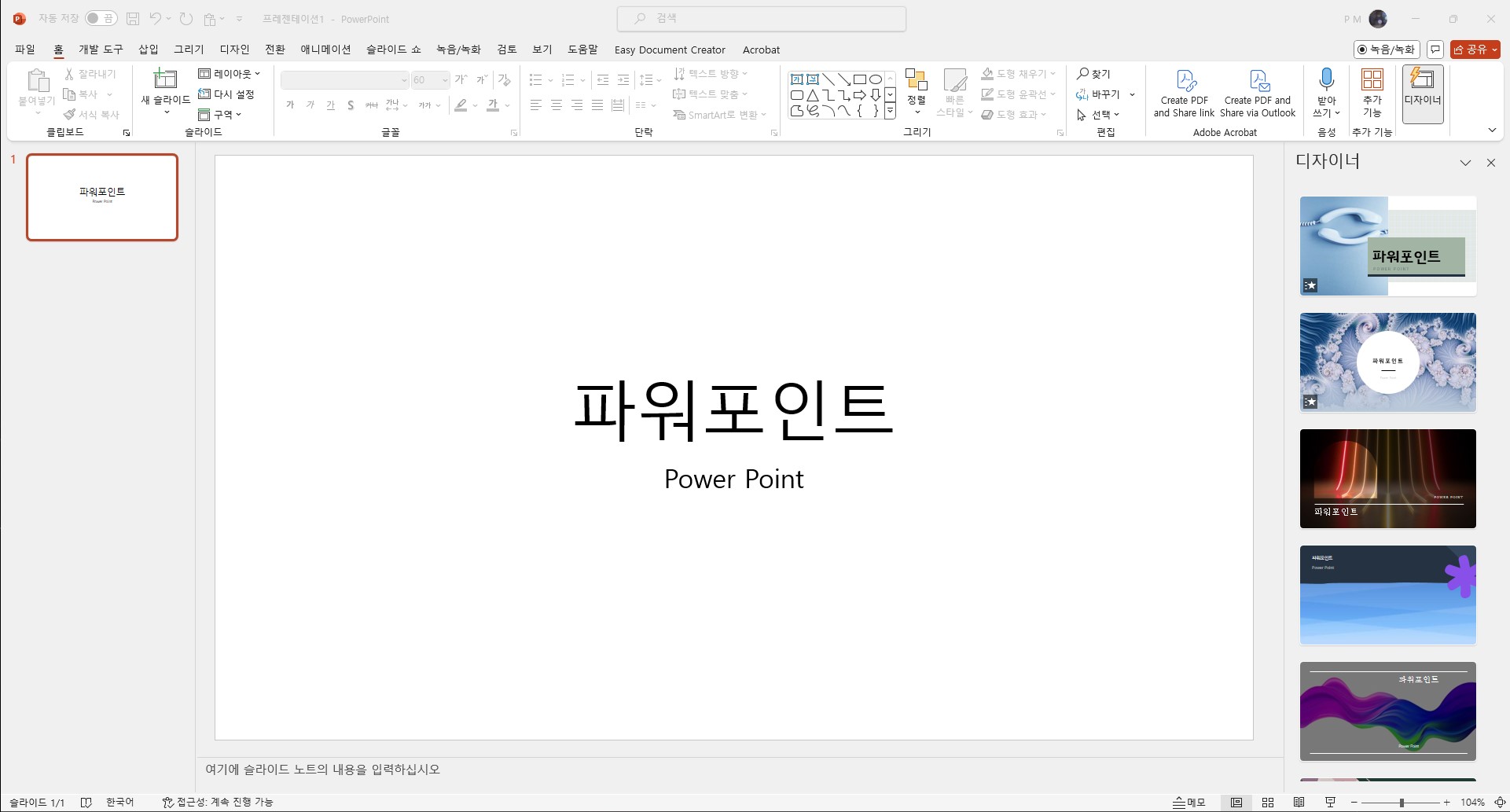
Task: Click the font name combo box
Action: click(344, 80)
